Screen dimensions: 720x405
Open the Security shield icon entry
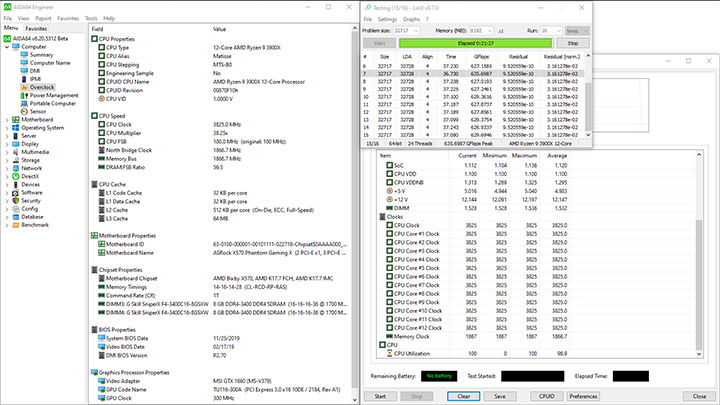pyautogui.click(x=16, y=200)
